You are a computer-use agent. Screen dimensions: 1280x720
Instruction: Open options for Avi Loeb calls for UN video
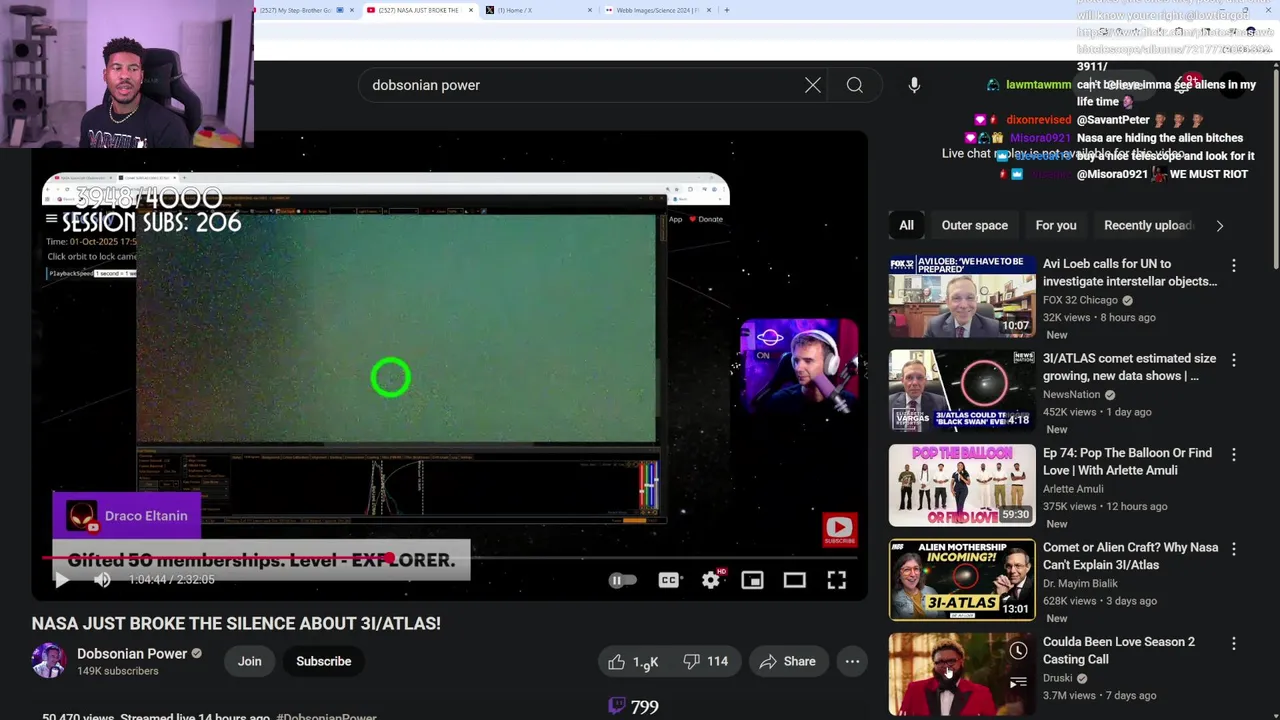pyautogui.click(x=1233, y=266)
